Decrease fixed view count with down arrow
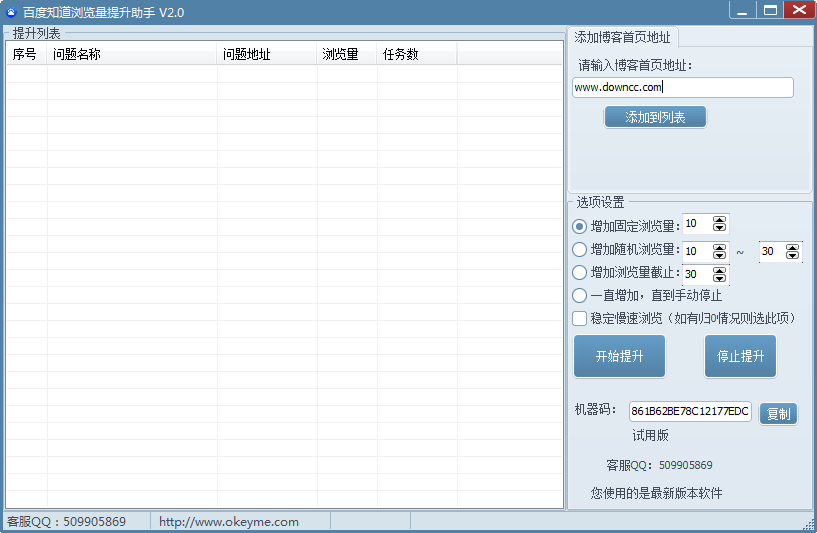Image resolution: width=817 pixels, height=533 pixels. [x=719, y=228]
